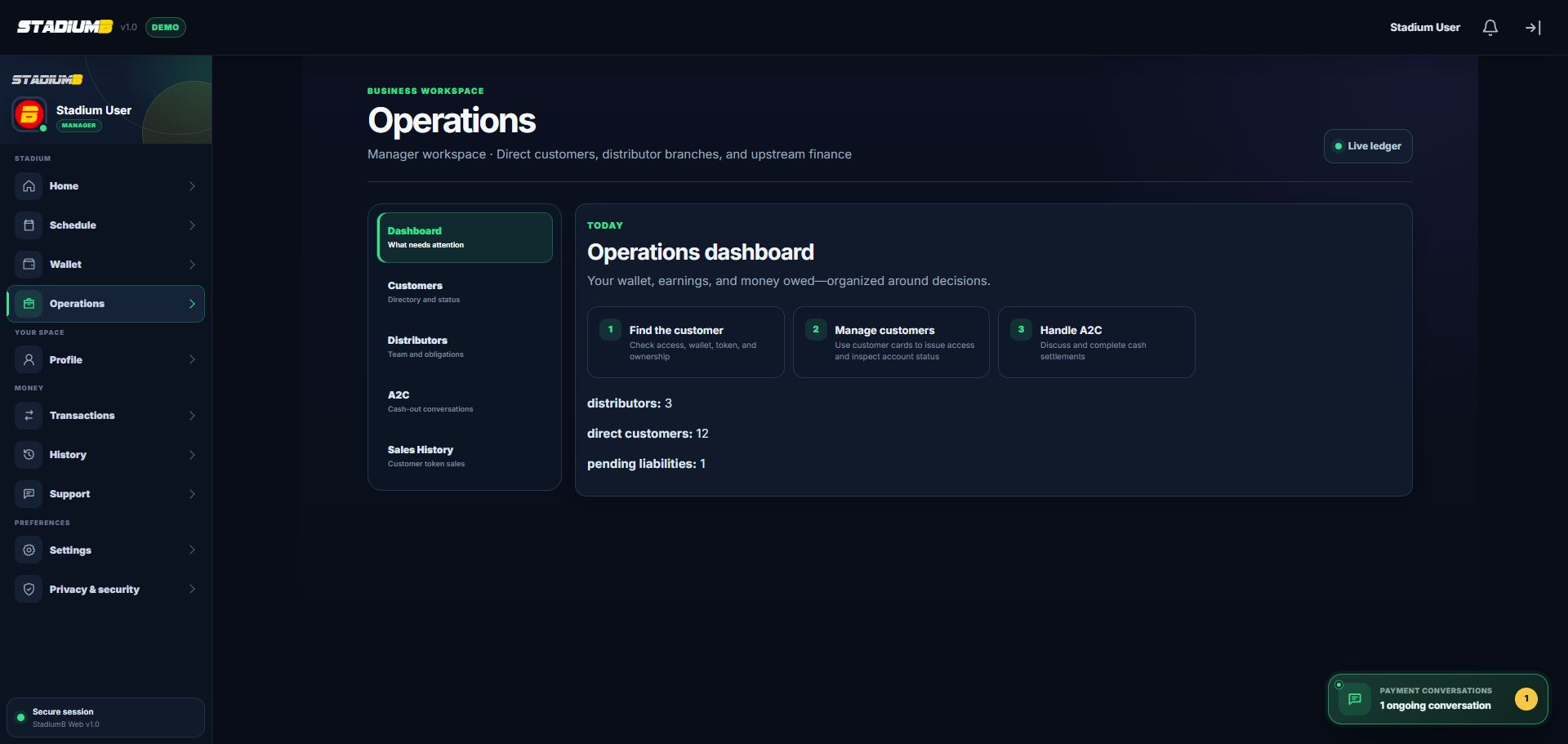The height and width of the screenshot is (744, 1568).
Task: Click the MANAGER role badge
Action: click(79, 126)
